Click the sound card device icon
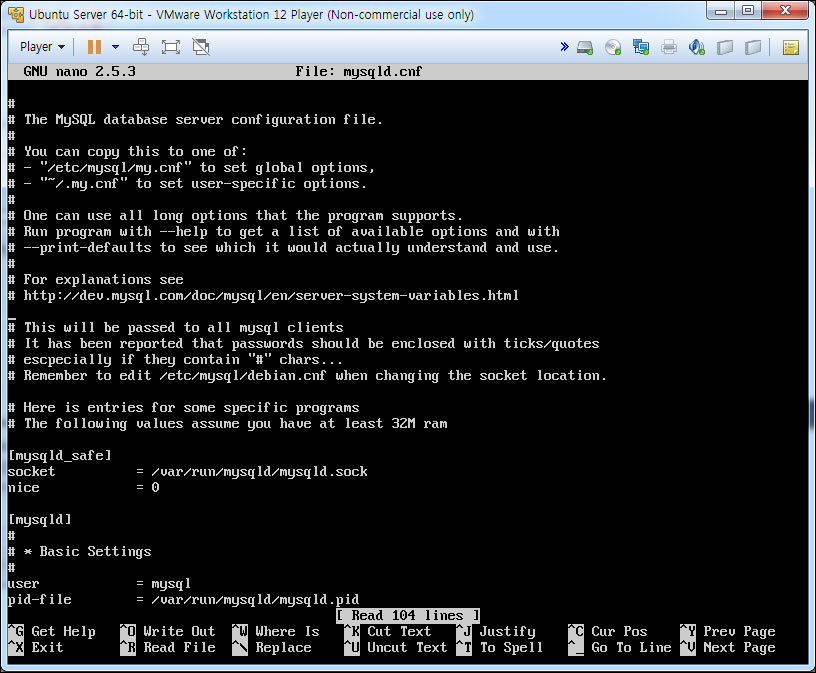 [x=697, y=47]
